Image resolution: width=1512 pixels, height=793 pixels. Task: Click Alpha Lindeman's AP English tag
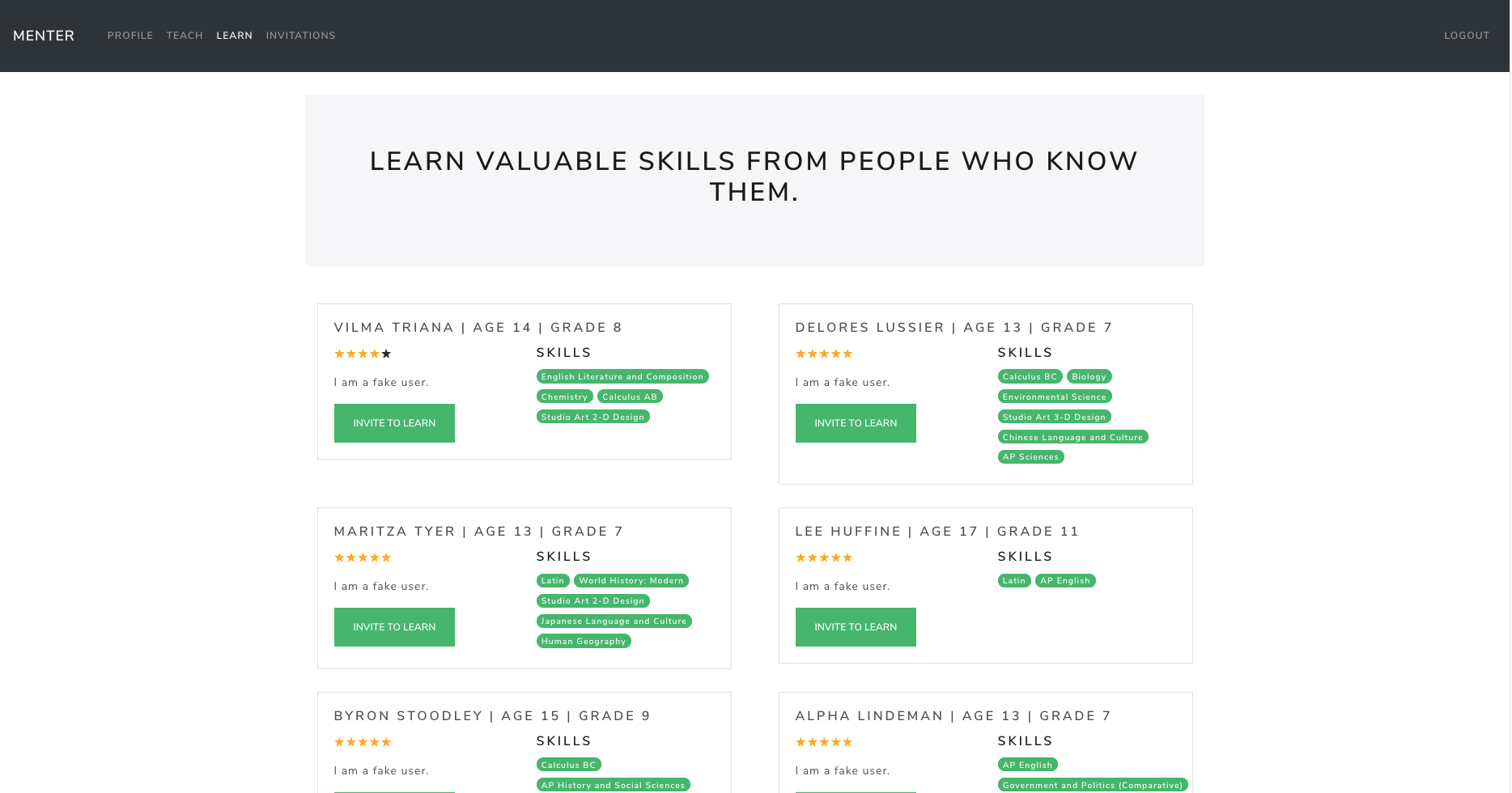coord(1027,765)
